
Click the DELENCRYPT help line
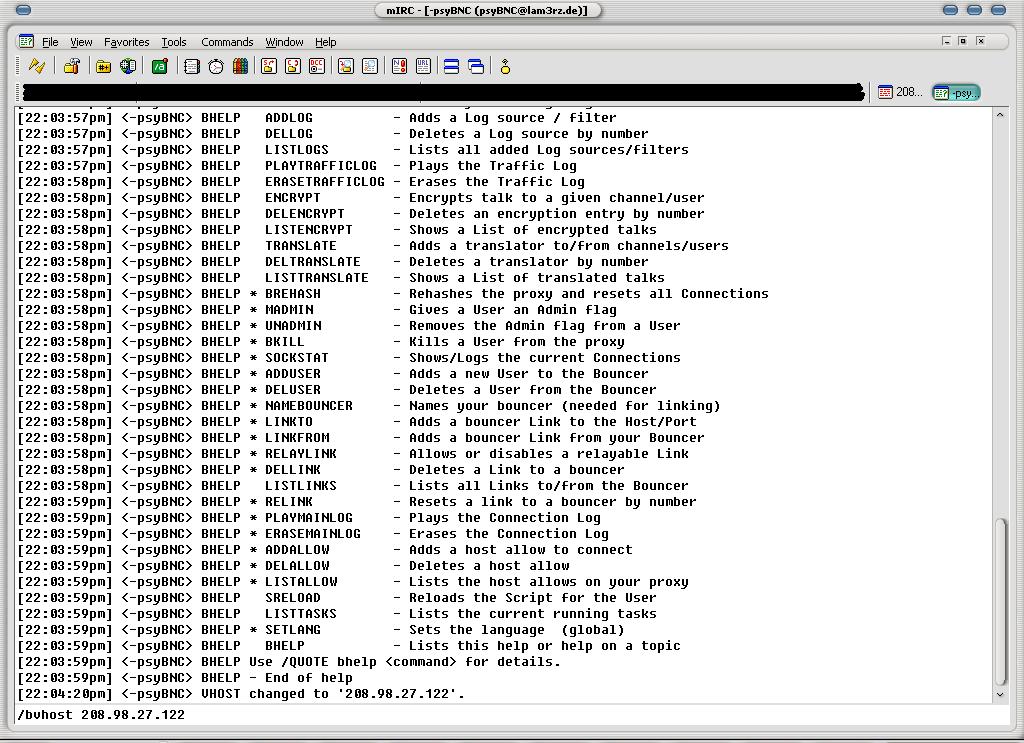[x=361, y=213]
